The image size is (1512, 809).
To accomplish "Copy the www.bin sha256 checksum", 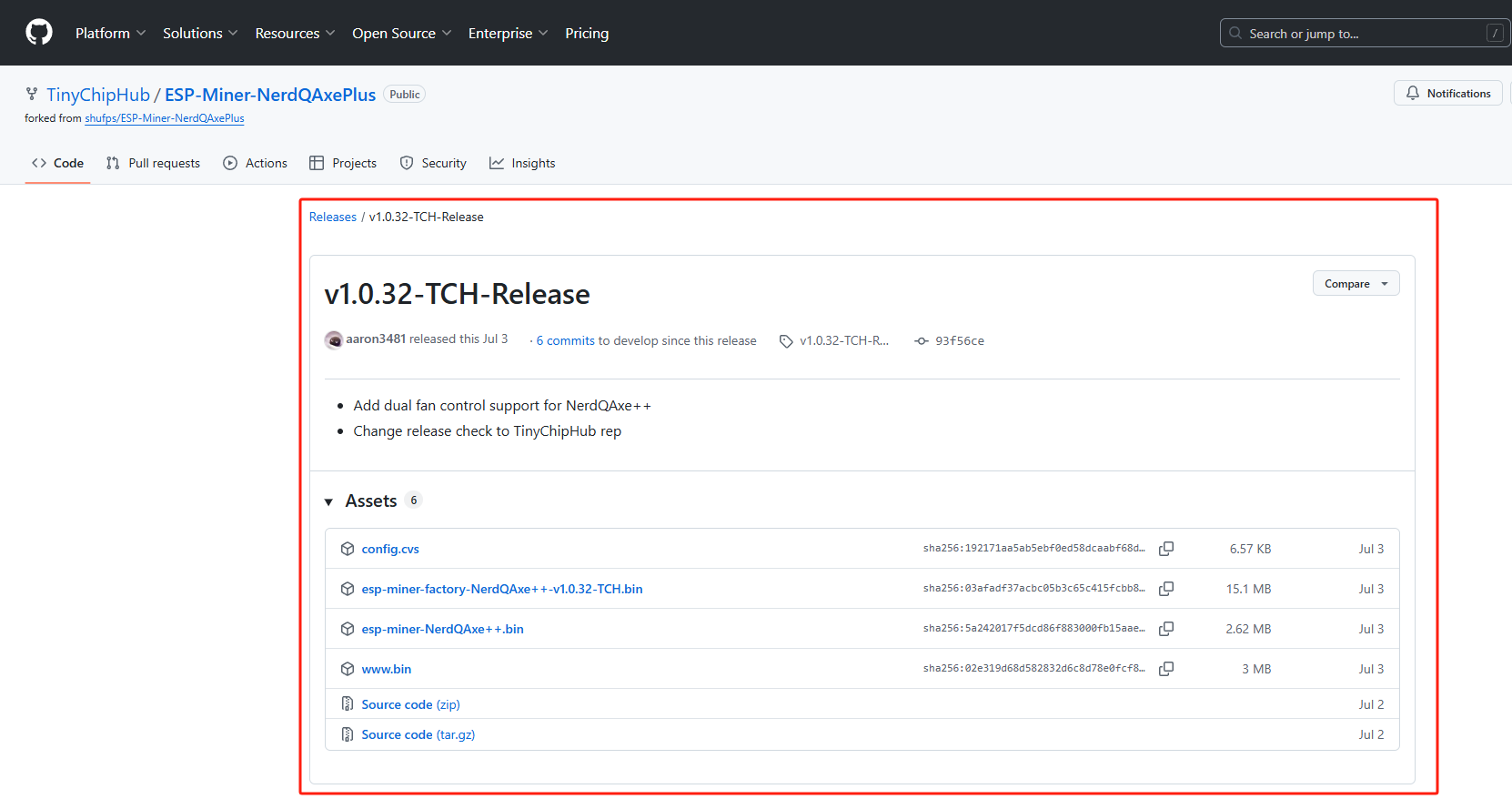I will (1165, 669).
